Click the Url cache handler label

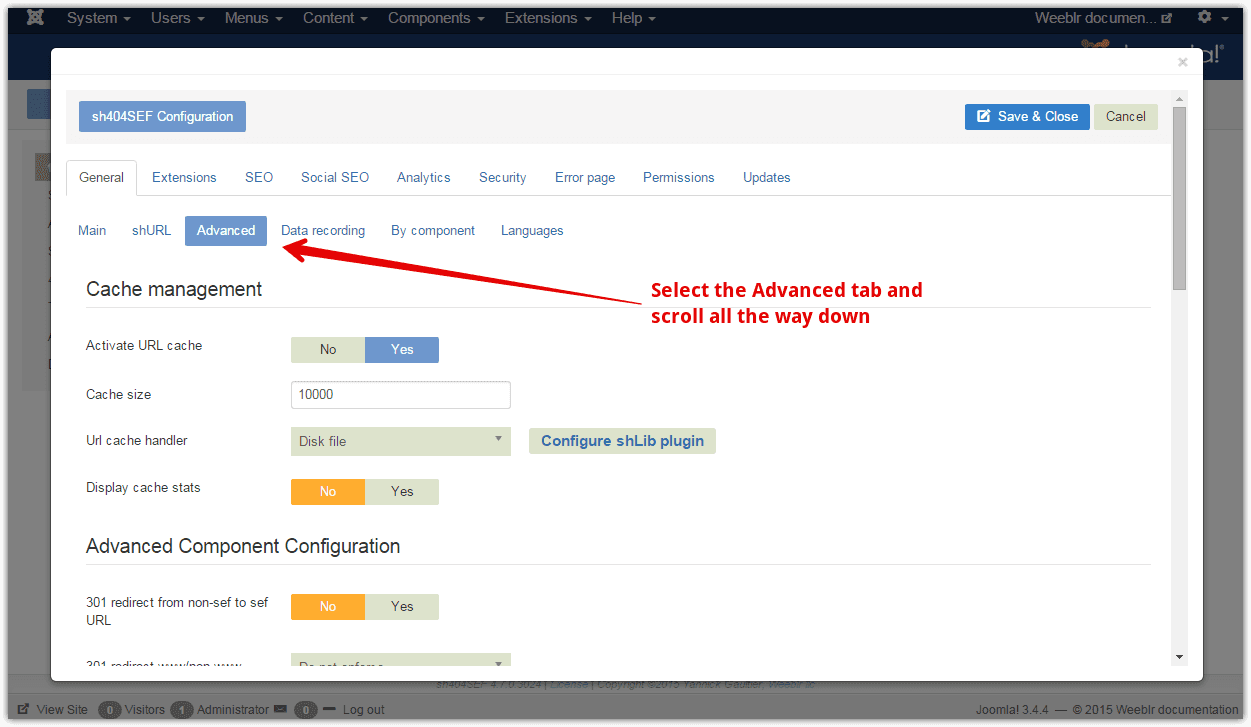pos(137,440)
